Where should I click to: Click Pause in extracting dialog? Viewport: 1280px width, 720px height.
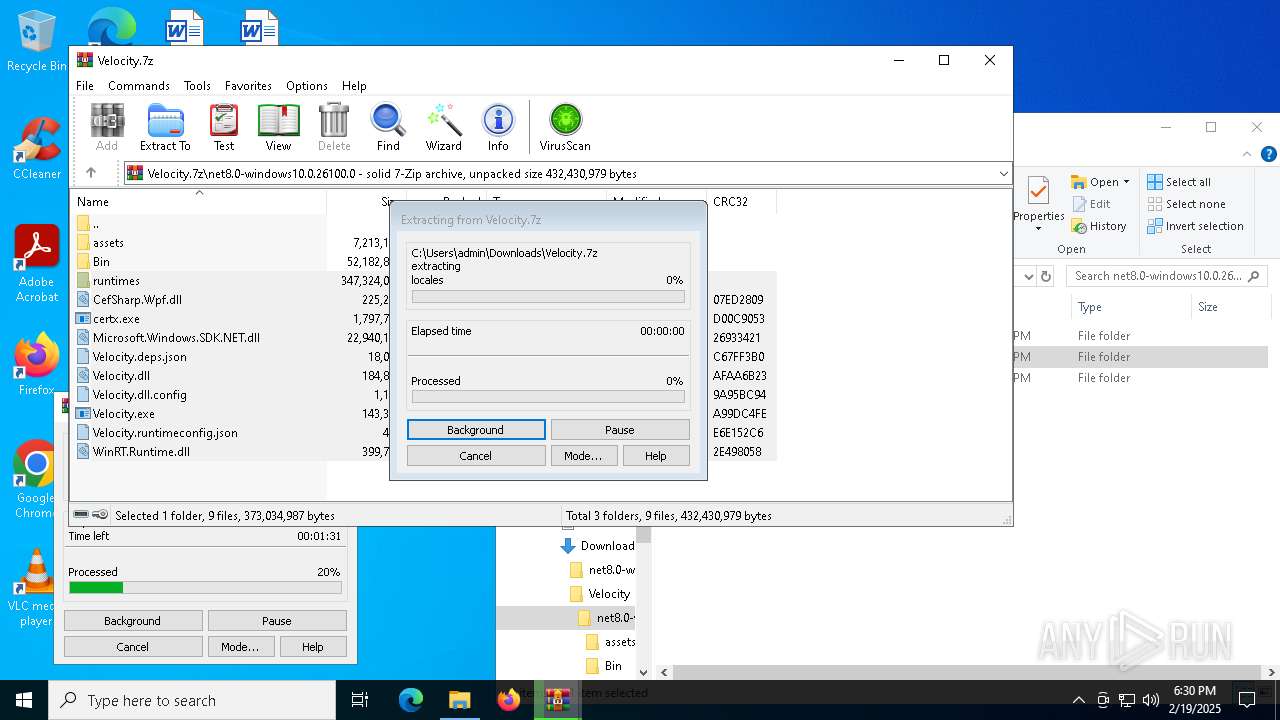[620, 430]
